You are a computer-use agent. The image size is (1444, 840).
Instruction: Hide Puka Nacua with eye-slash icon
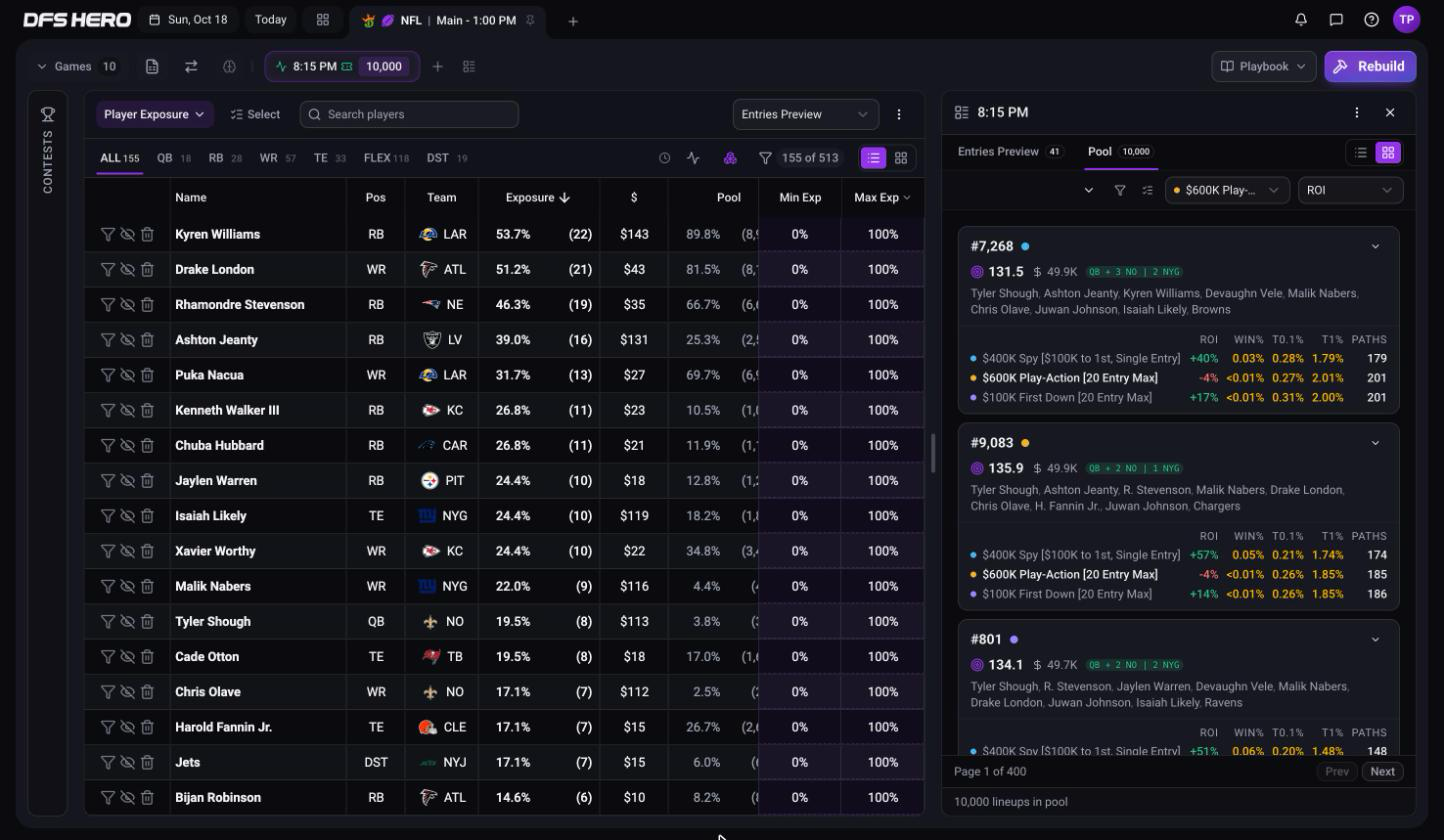(127, 375)
